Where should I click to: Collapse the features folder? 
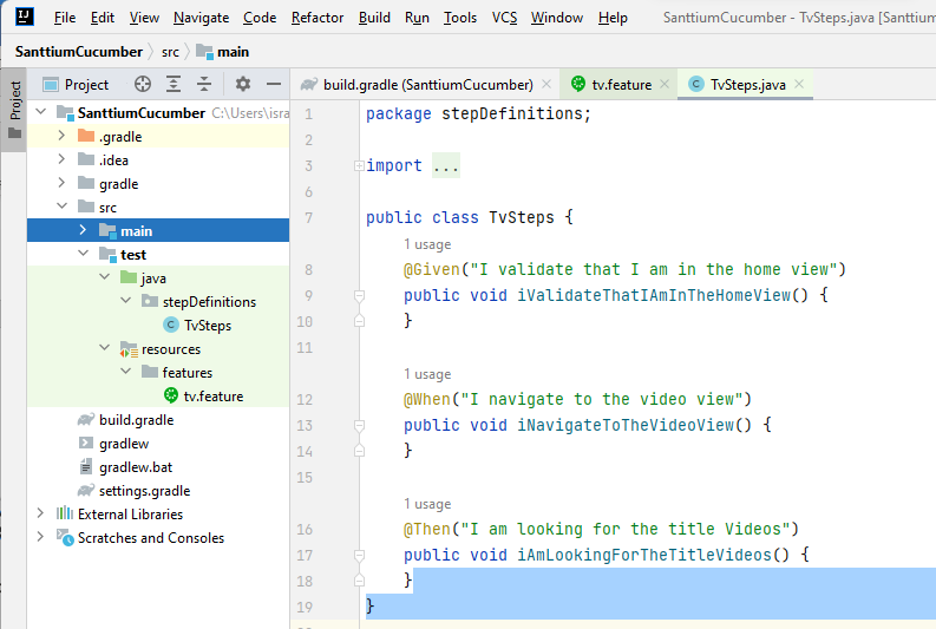click(126, 371)
